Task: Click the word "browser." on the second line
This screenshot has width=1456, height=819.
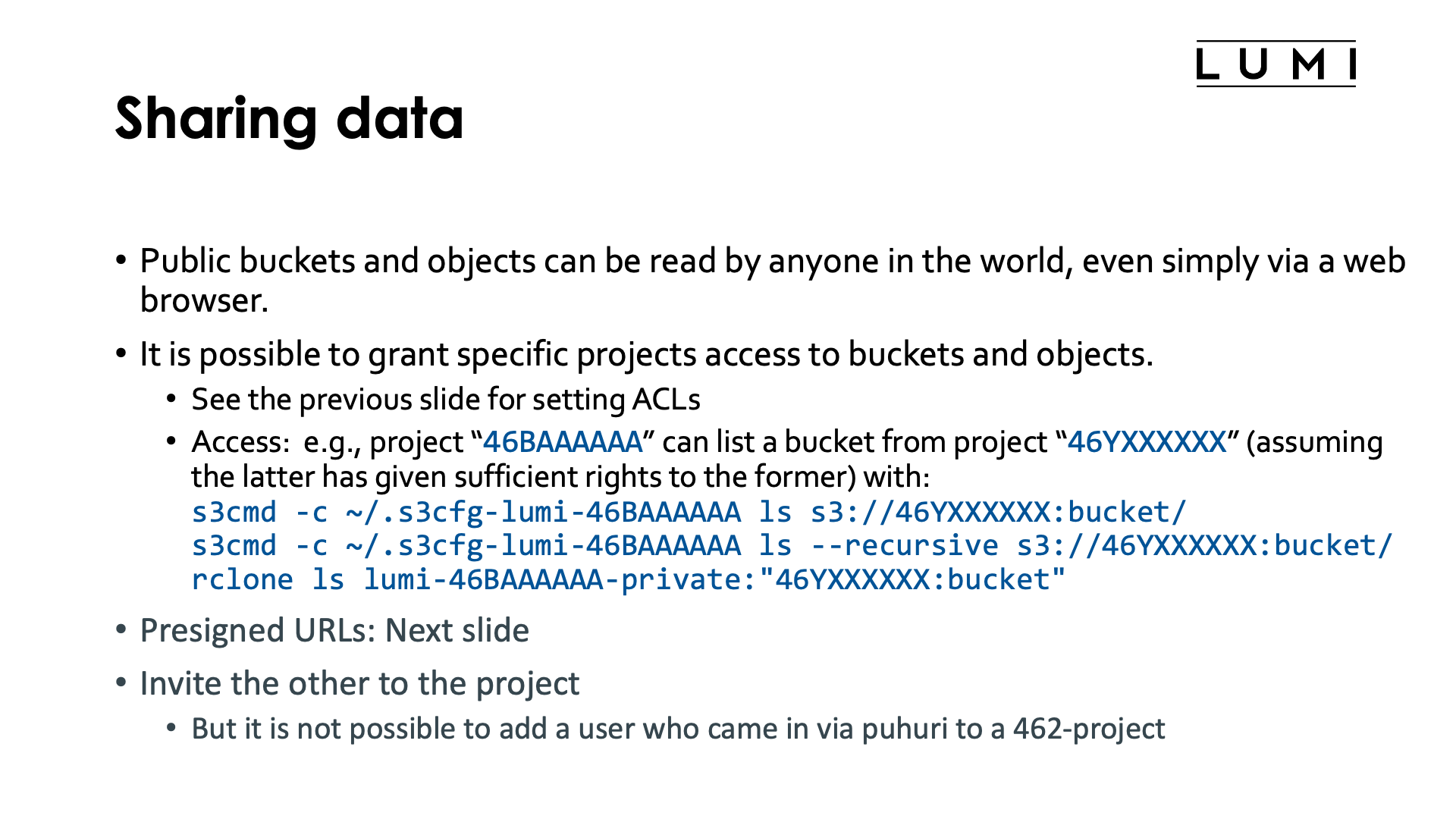Action: point(204,301)
